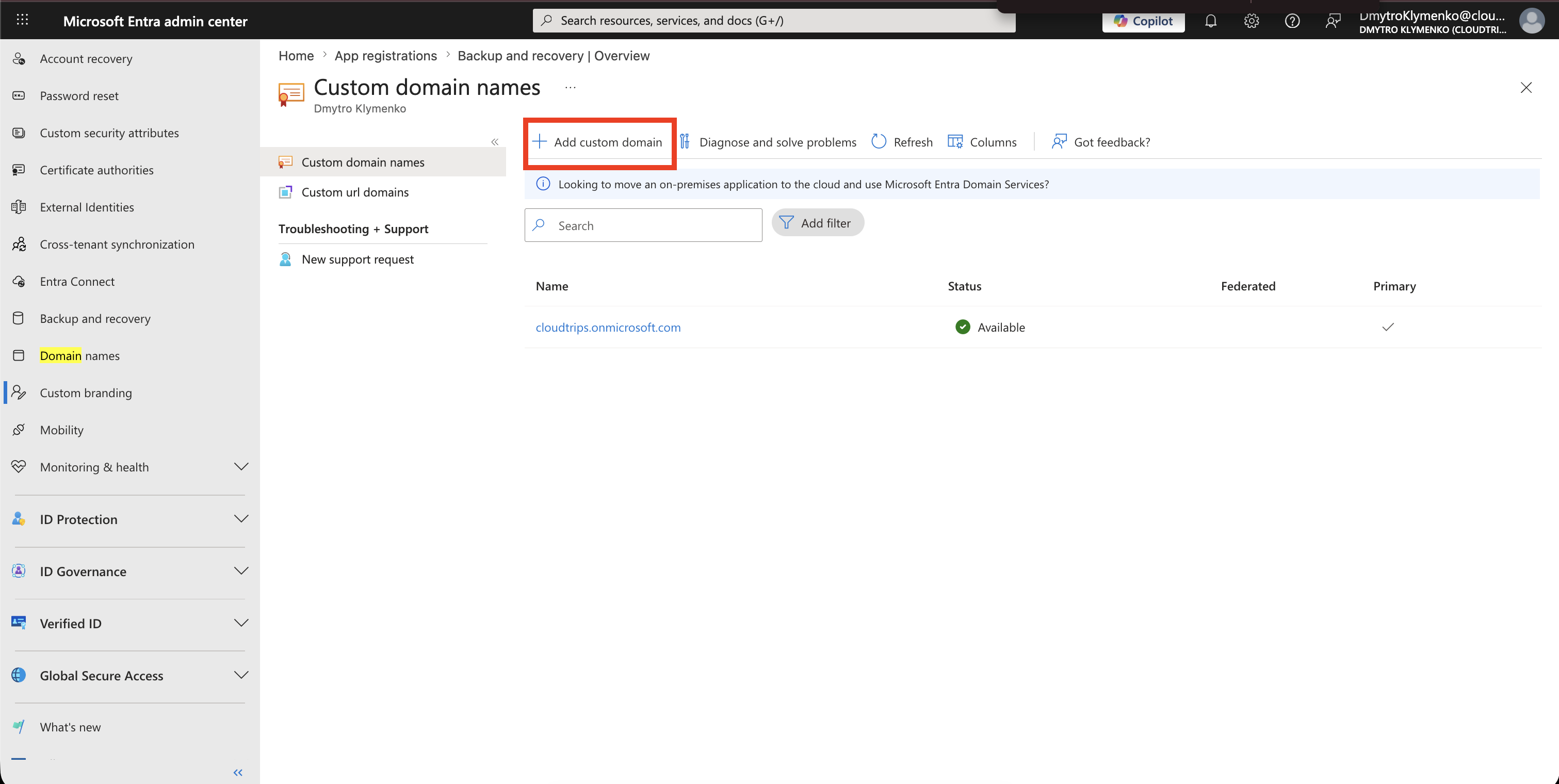Click the Cross-tenant synchronization icon
The image size is (1559, 784).
(19, 244)
